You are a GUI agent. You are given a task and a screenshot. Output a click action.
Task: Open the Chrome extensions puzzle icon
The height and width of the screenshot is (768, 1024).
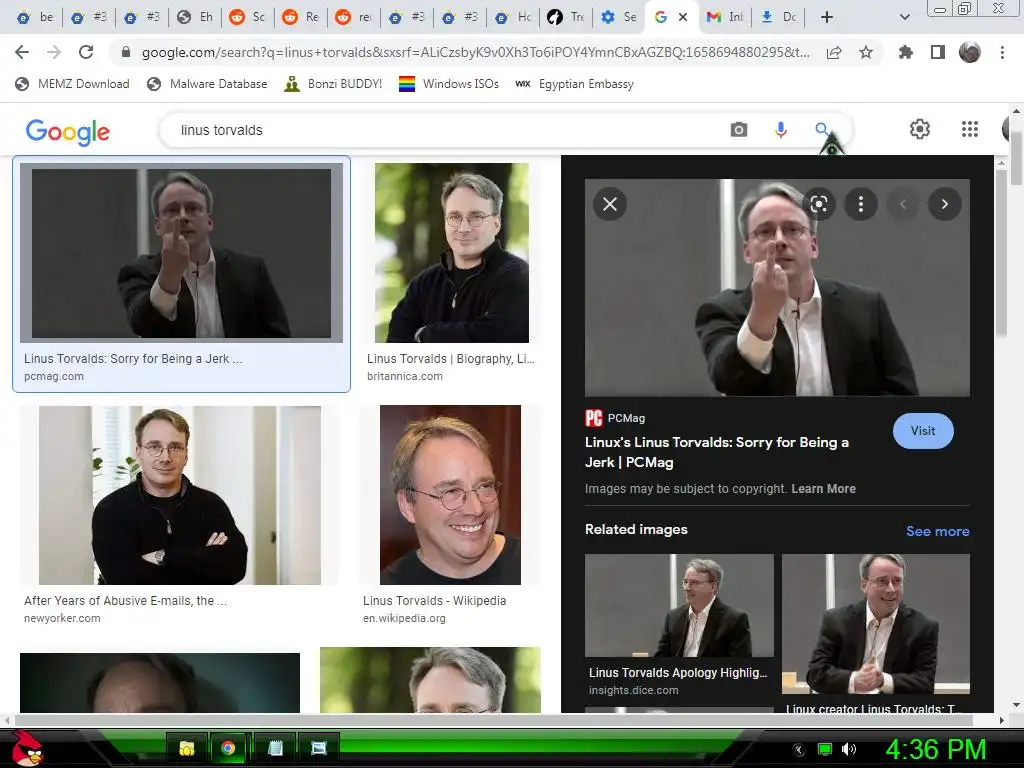(x=906, y=52)
